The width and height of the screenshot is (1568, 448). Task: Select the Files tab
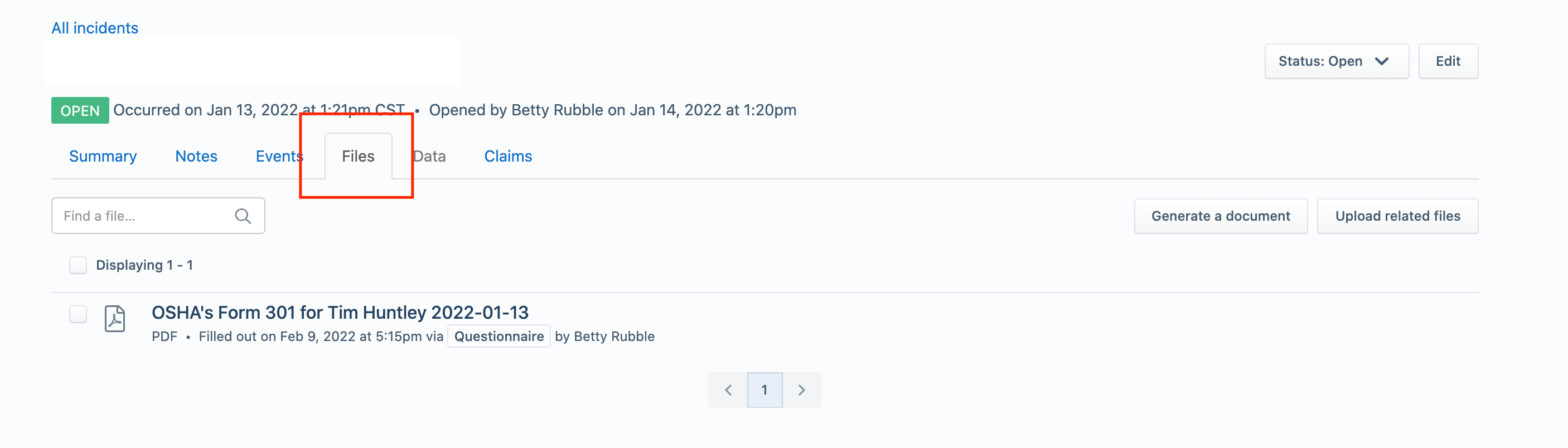tap(358, 156)
